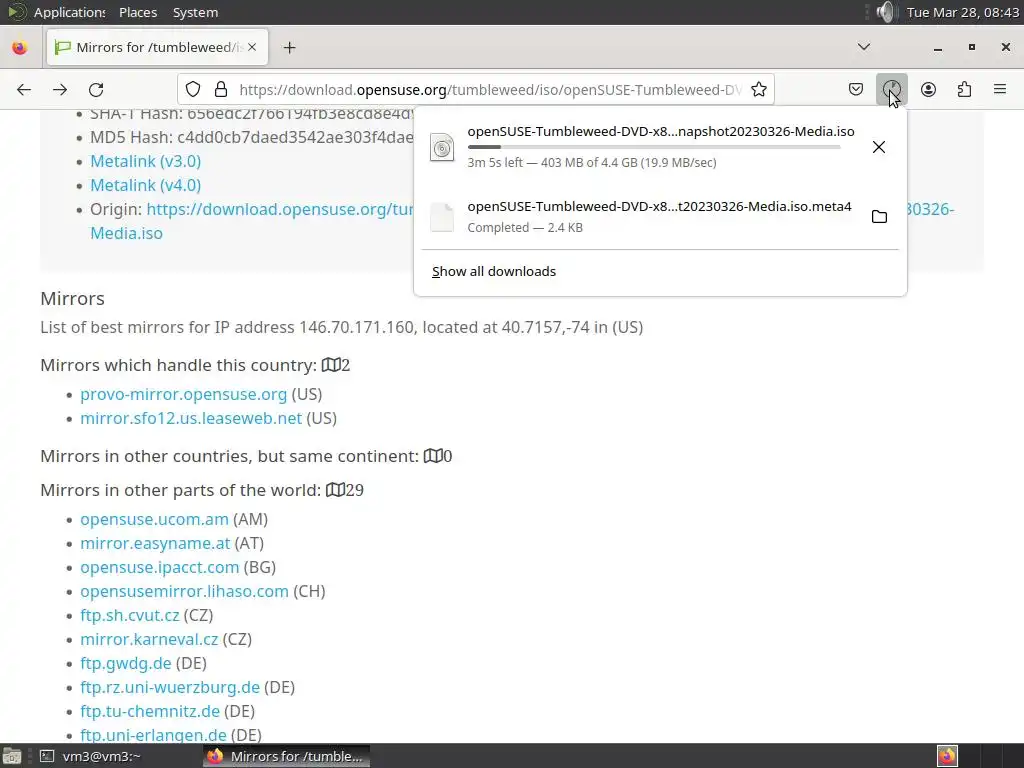Open Firefox application hamburger menu

click(x=1000, y=89)
